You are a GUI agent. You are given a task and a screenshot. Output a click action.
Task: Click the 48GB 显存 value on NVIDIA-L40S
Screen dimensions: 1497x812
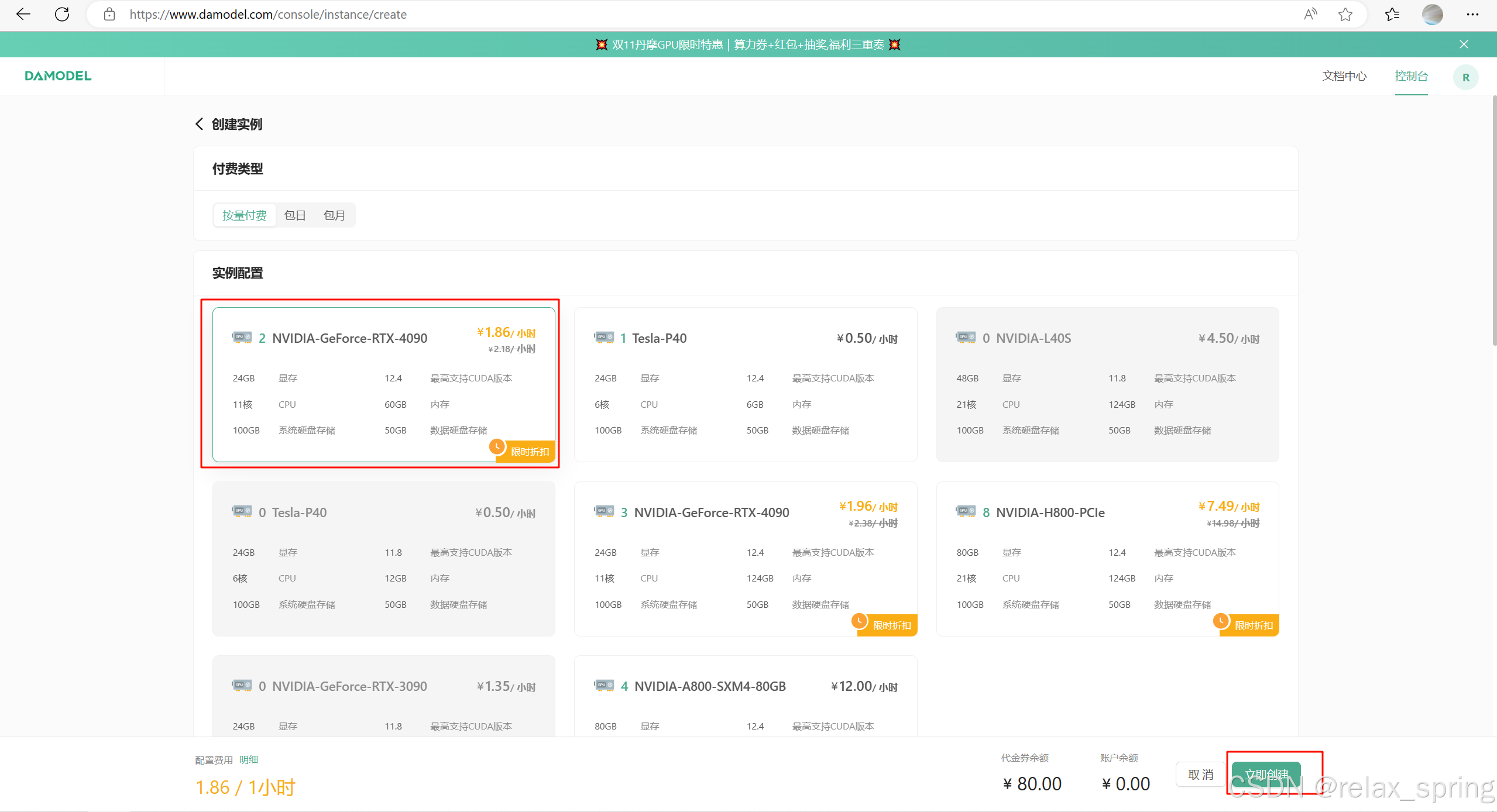[967, 378]
